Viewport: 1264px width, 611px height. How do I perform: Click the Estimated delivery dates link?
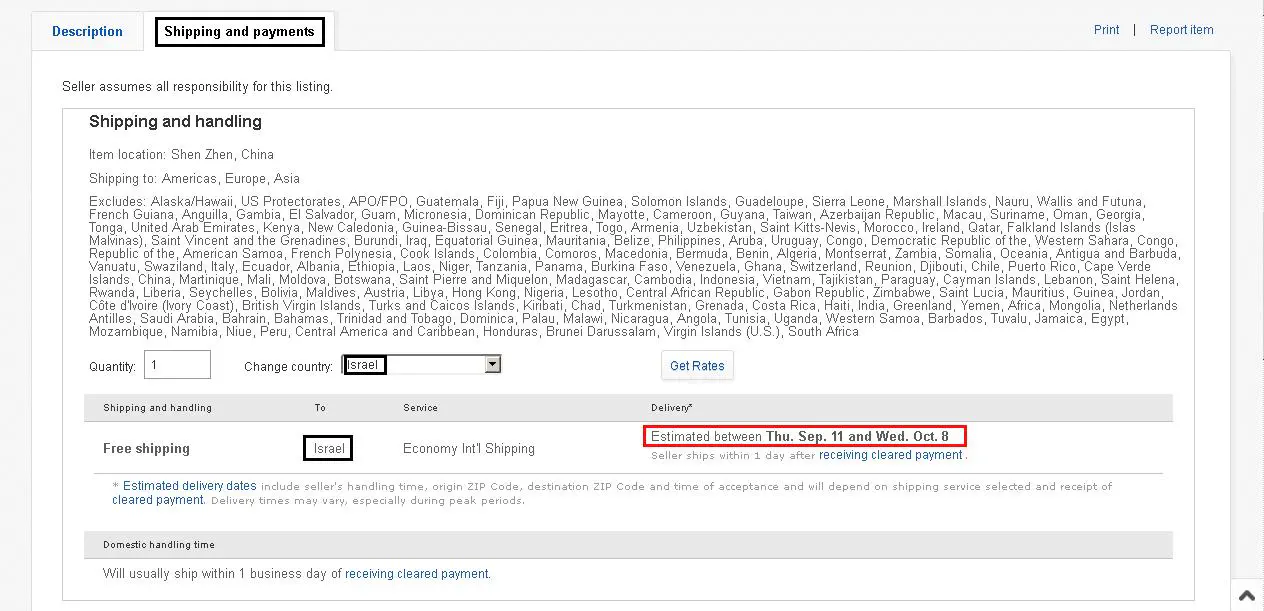190,486
